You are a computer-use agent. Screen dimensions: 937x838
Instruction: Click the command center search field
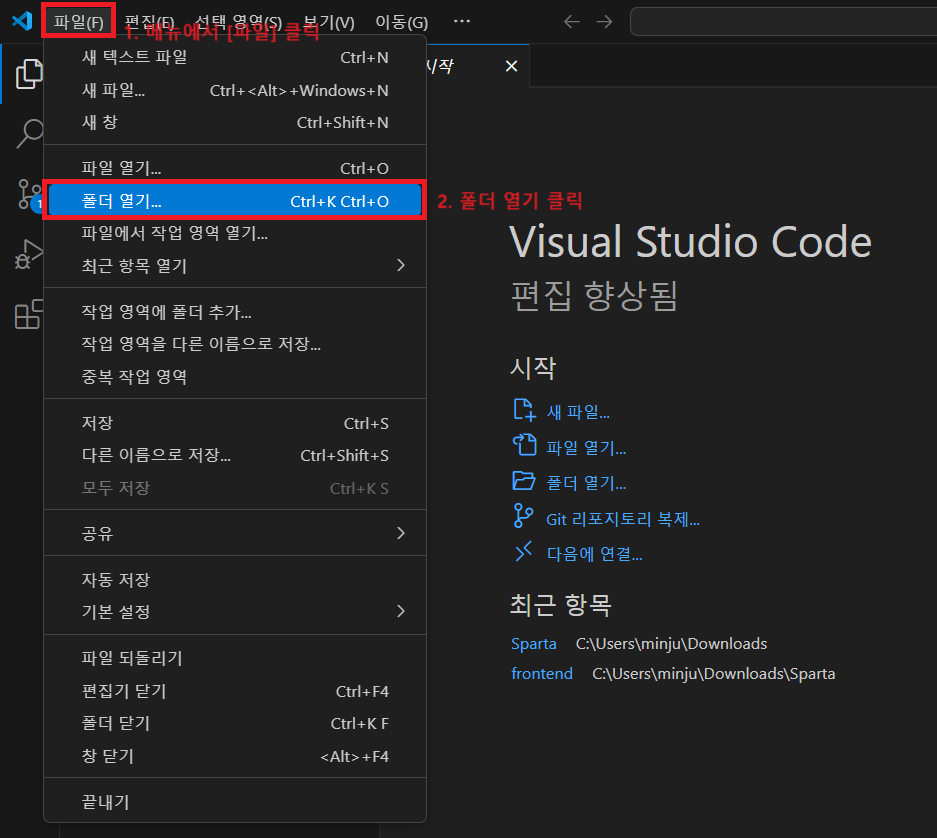coord(783,22)
